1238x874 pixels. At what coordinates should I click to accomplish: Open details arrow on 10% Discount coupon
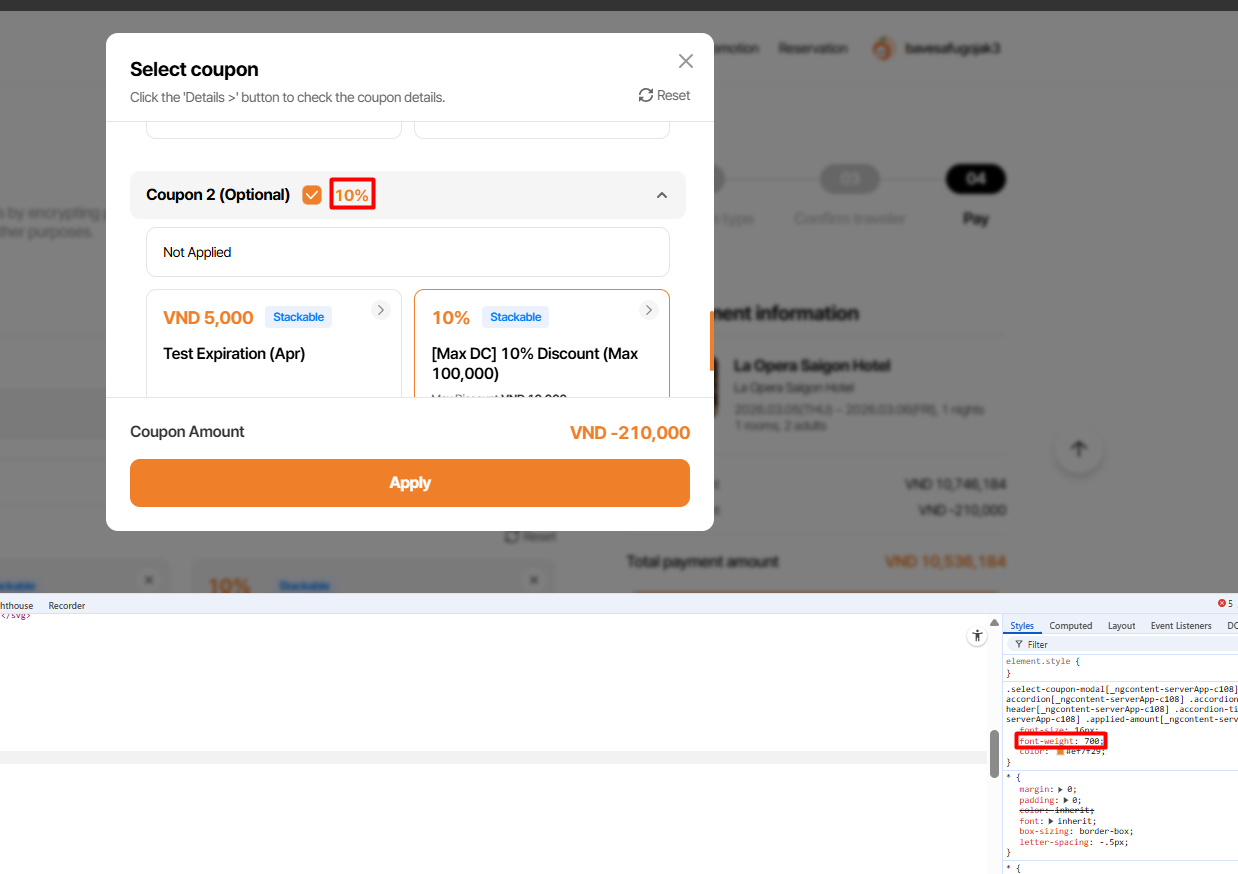tap(648, 310)
